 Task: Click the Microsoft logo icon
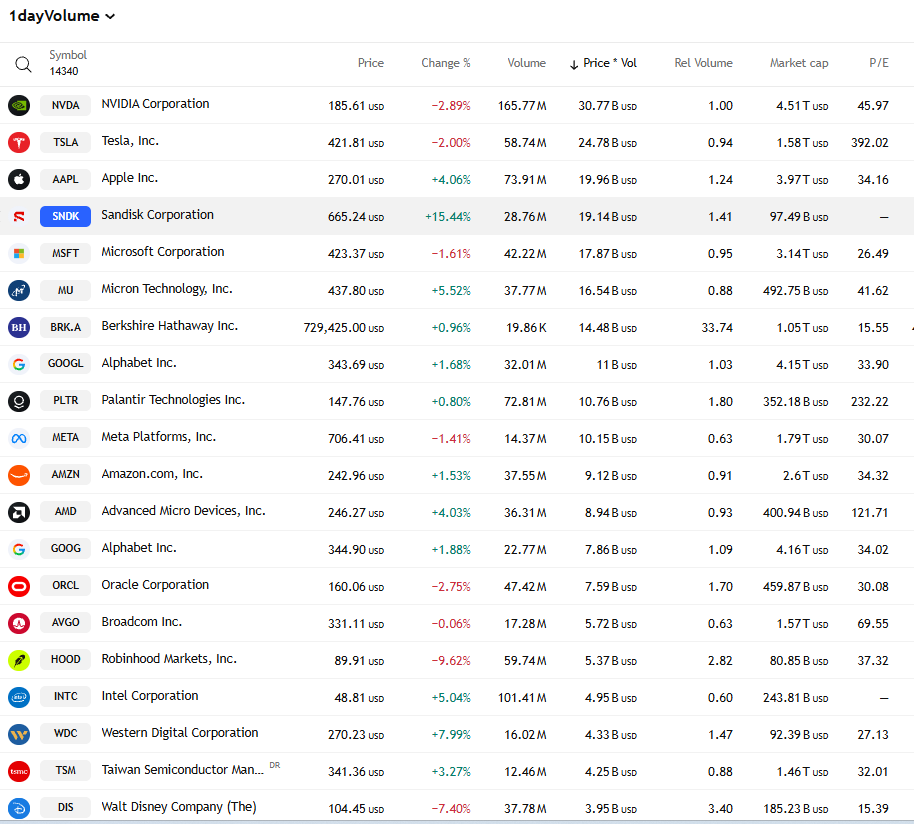(x=19, y=253)
